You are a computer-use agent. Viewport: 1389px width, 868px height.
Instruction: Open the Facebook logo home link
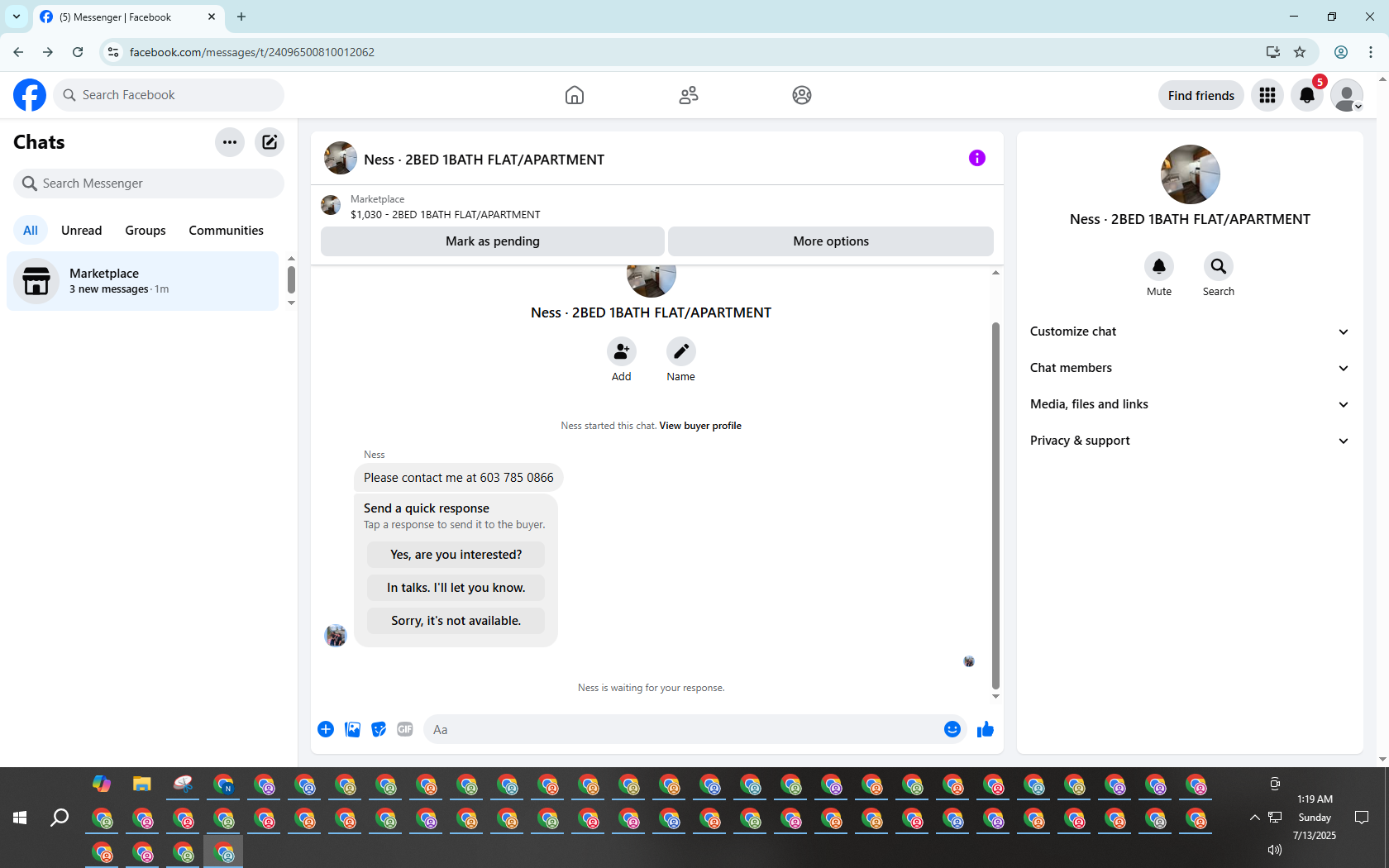pos(30,95)
